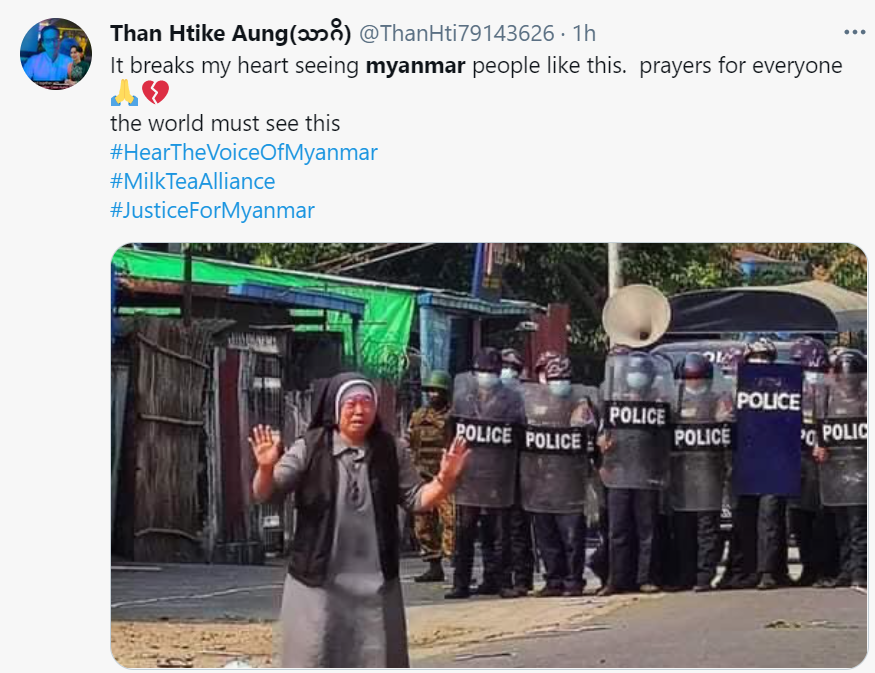Open the 1h tweet timestamp
This screenshot has width=875, height=673.
tap(584, 33)
